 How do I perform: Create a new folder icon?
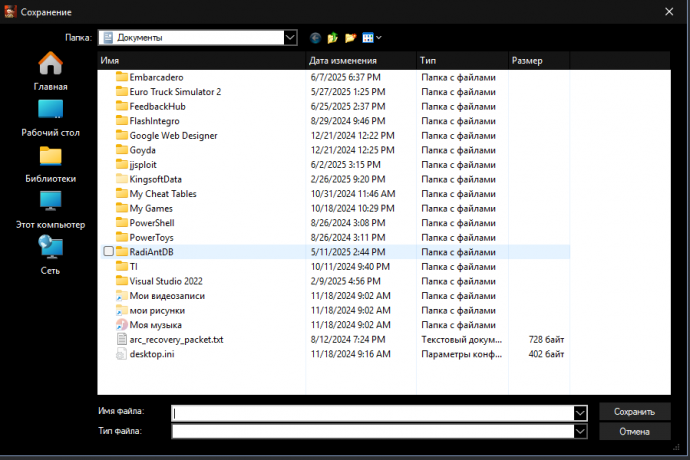click(350, 38)
